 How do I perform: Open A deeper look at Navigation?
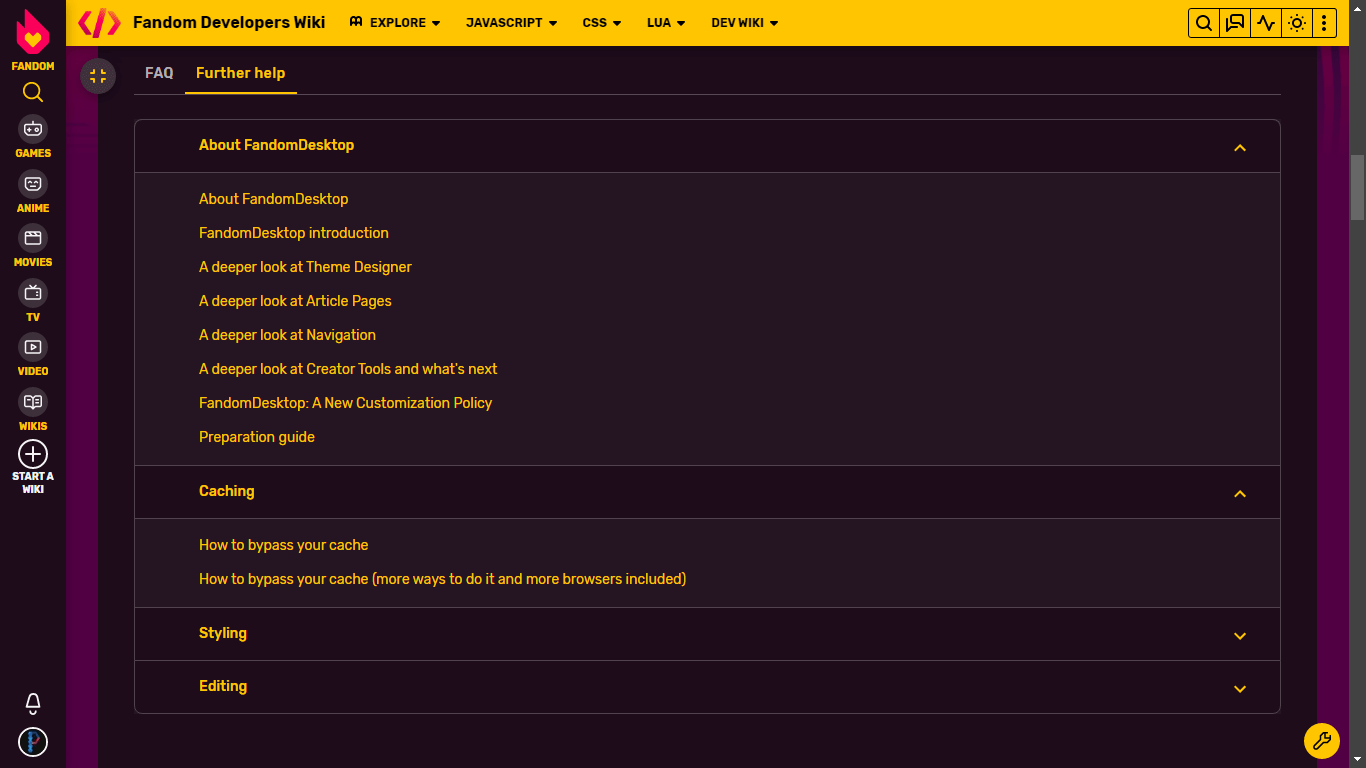[x=287, y=335]
